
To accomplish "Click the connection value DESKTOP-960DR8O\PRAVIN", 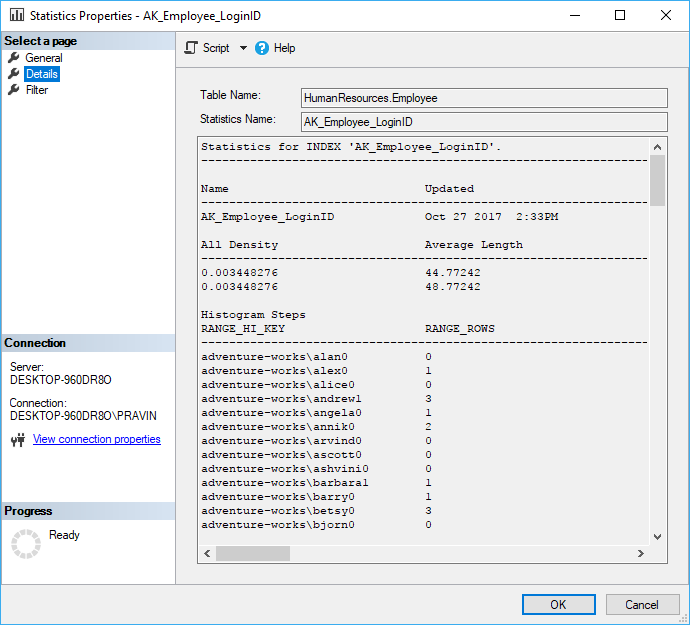I will 83,416.
